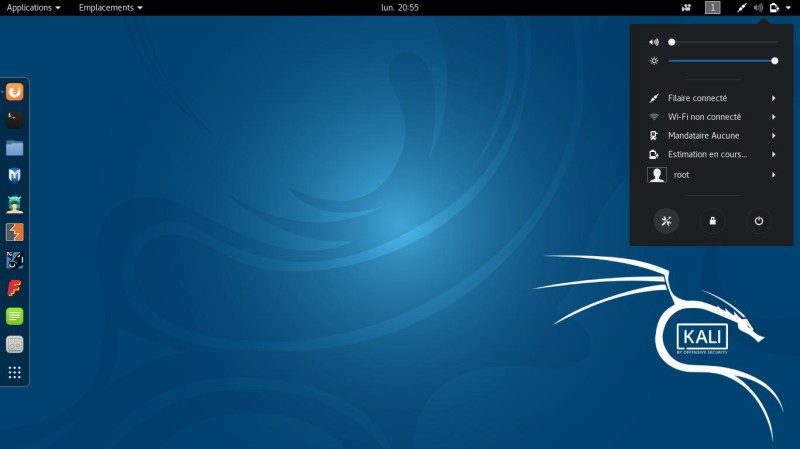The height and width of the screenshot is (449, 800).
Task: Click the brightness sun icon in menu
Action: pyautogui.click(x=654, y=61)
